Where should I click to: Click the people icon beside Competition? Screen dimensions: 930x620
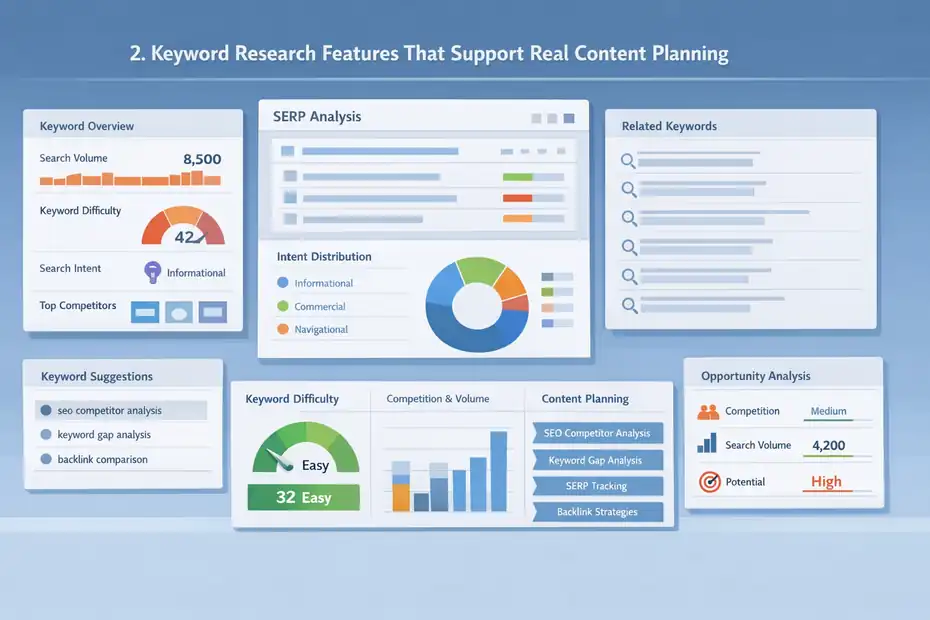[708, 411]
